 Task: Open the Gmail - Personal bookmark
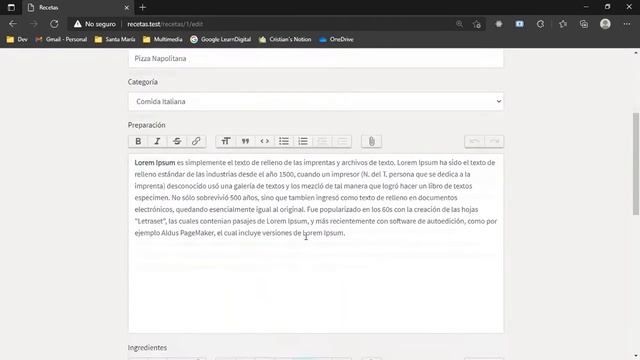62,40
